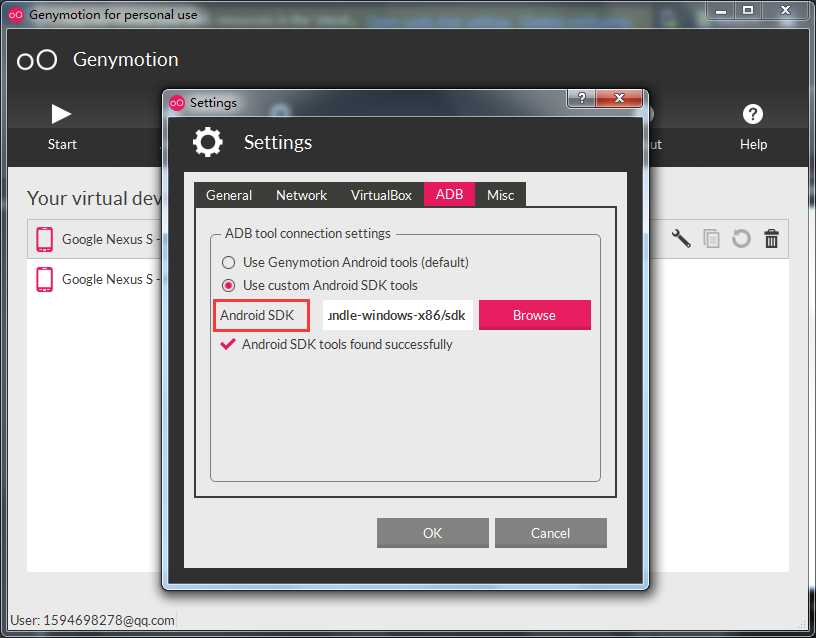This screenshot has height=638, width=816.
Task: Select the ADB tab
Action: (x=449, y=195)
